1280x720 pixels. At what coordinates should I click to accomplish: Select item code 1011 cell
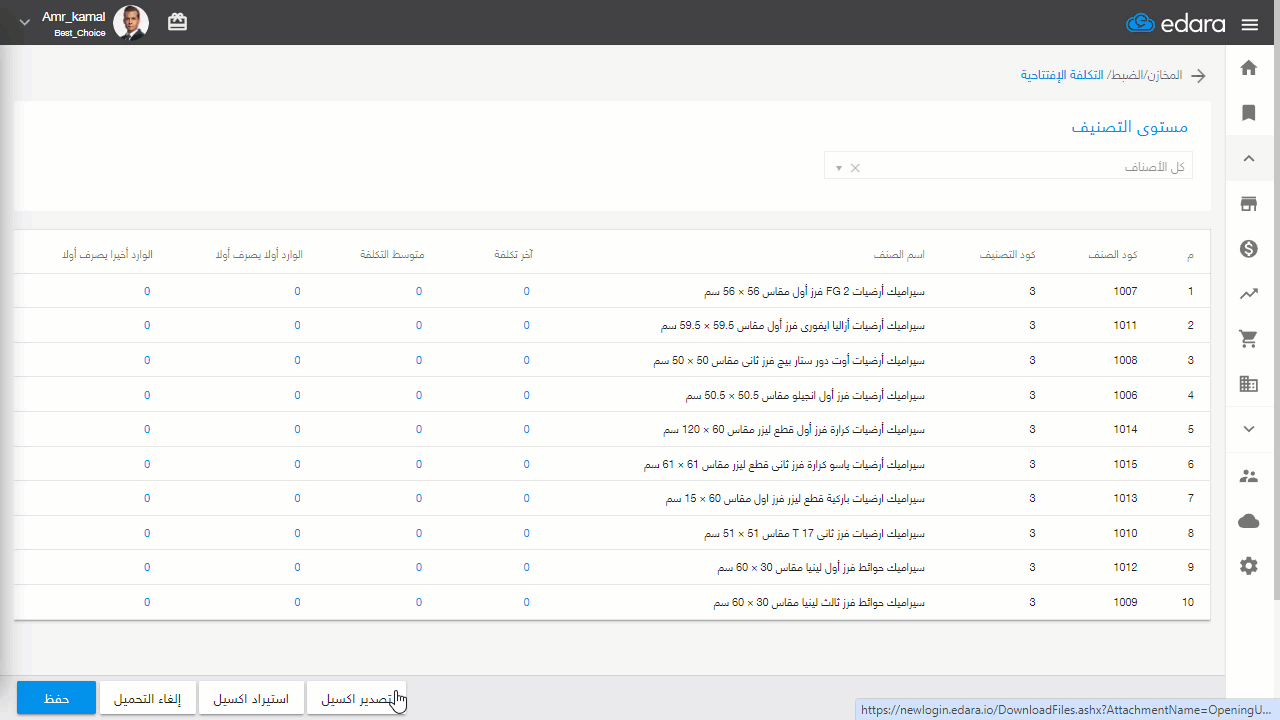(1125, 326)
